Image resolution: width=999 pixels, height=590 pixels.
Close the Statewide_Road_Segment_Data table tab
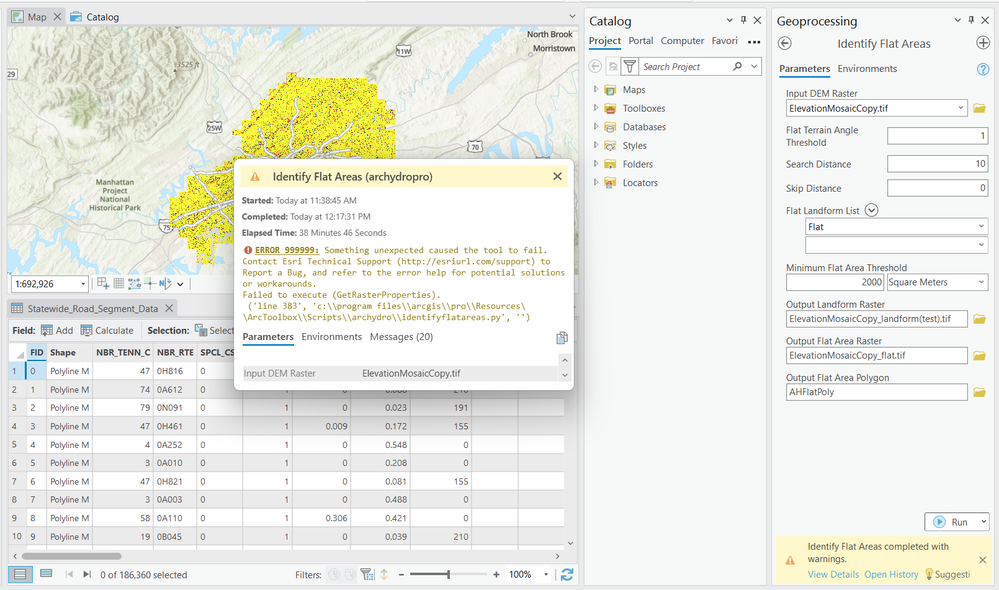point(169,308)
